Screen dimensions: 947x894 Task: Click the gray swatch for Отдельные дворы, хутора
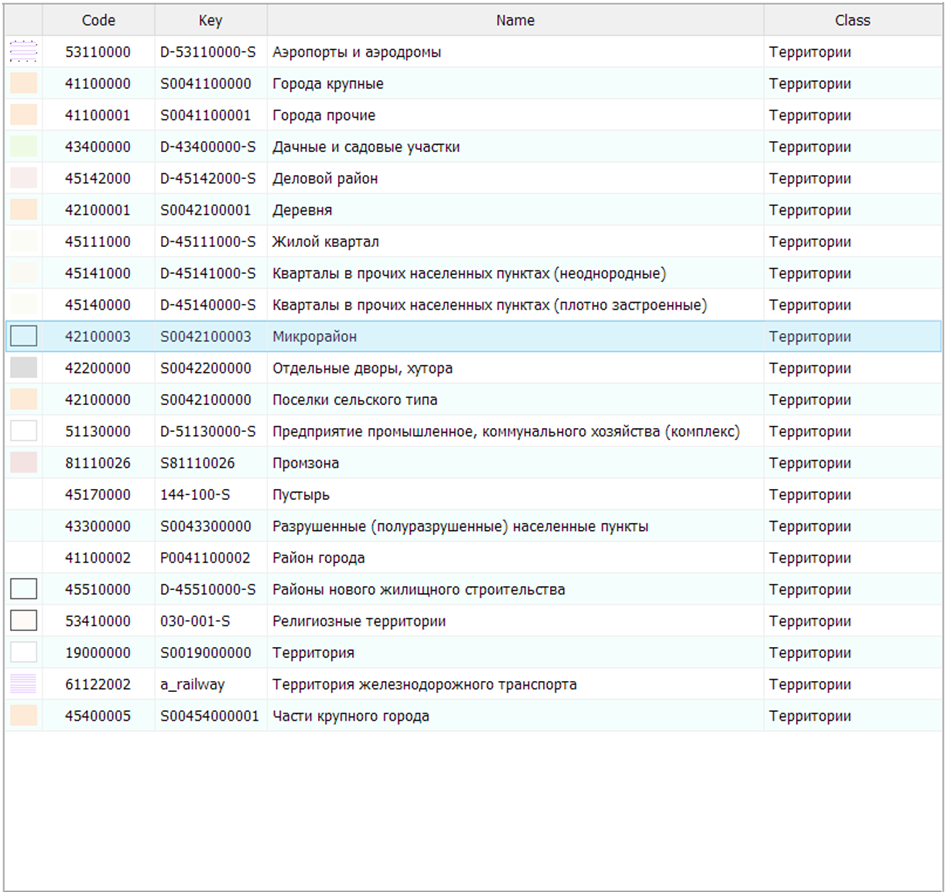23,368
